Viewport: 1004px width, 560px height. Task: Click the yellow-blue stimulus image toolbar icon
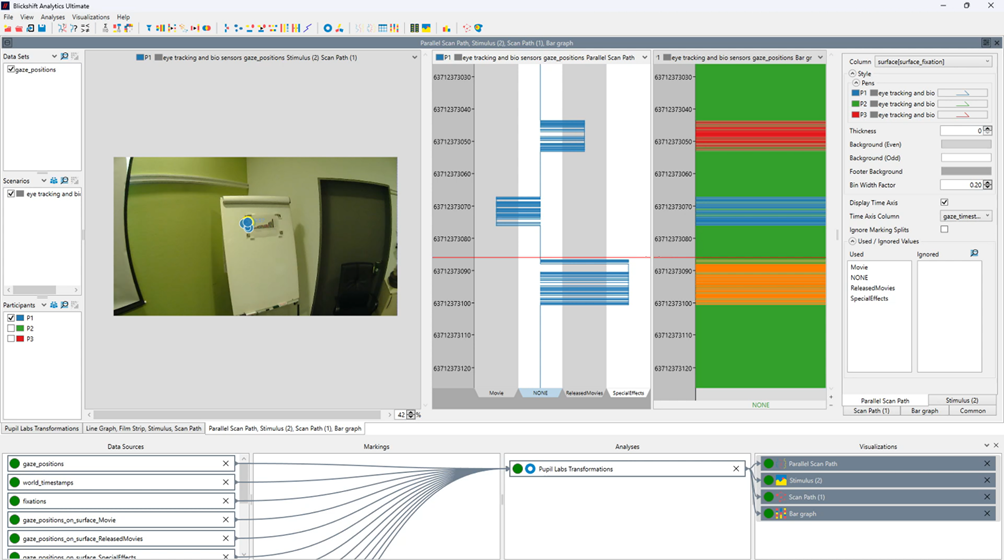426,28
